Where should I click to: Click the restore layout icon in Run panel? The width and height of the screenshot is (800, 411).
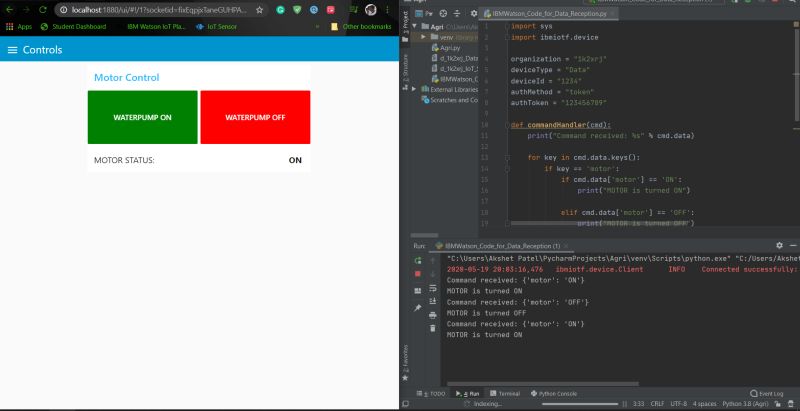pos(418,291)
